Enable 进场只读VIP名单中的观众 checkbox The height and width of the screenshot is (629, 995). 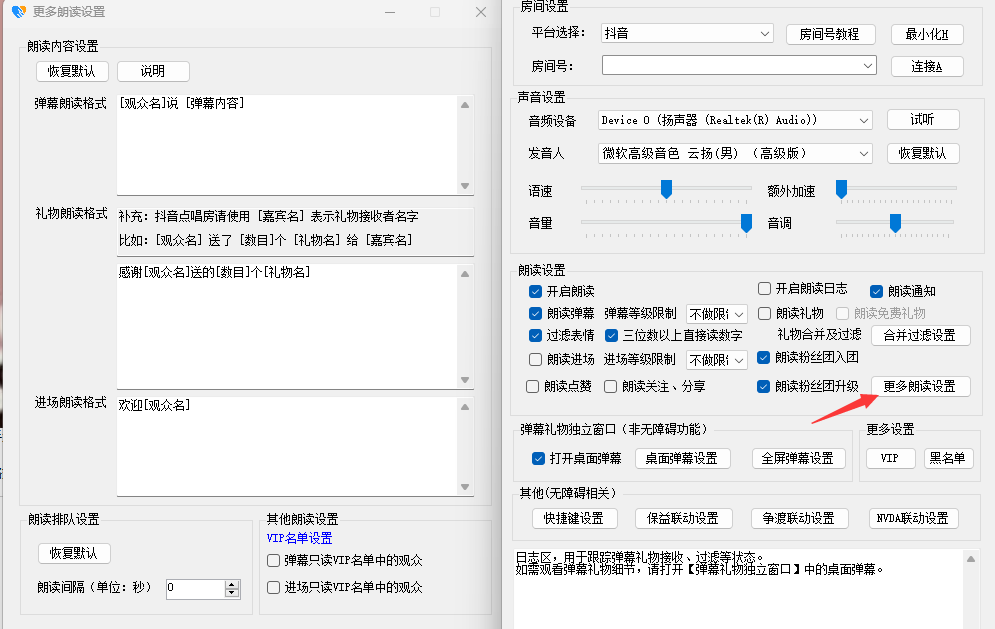[x=273, y=588]
